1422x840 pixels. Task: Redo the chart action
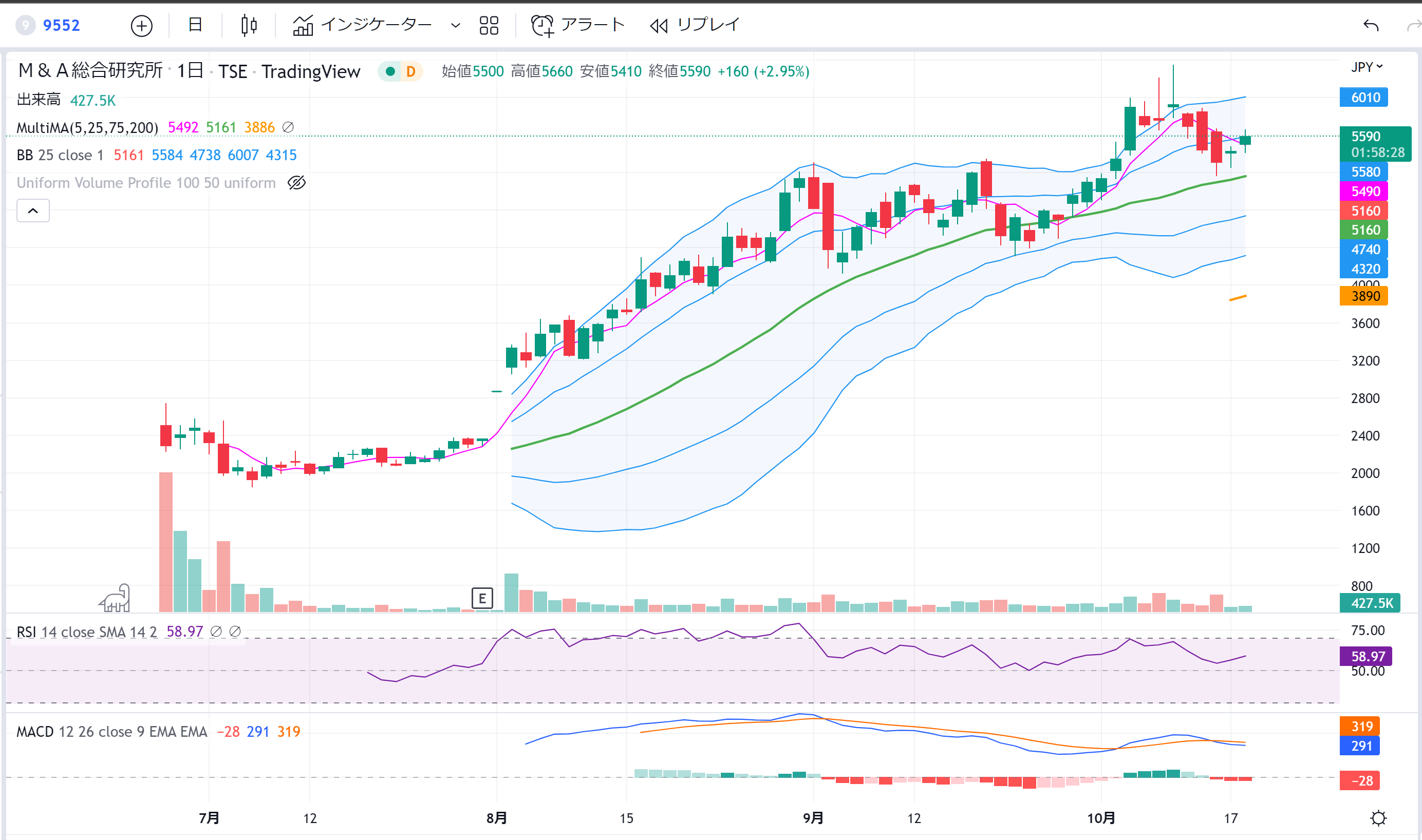click(1413, 25)
